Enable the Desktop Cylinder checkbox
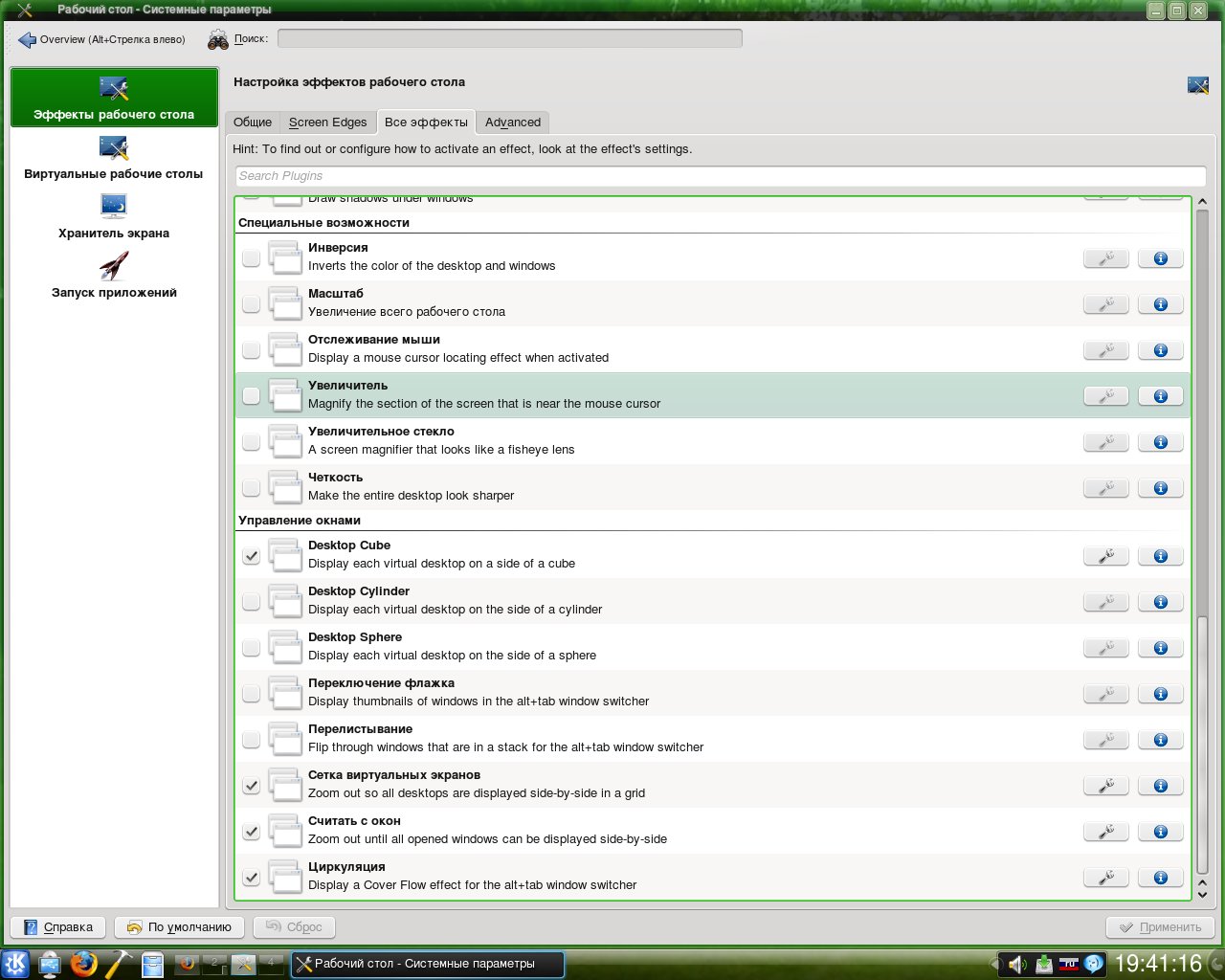Image resolution: width=1225 pixels, height=980 pixels. pos(251,602)
